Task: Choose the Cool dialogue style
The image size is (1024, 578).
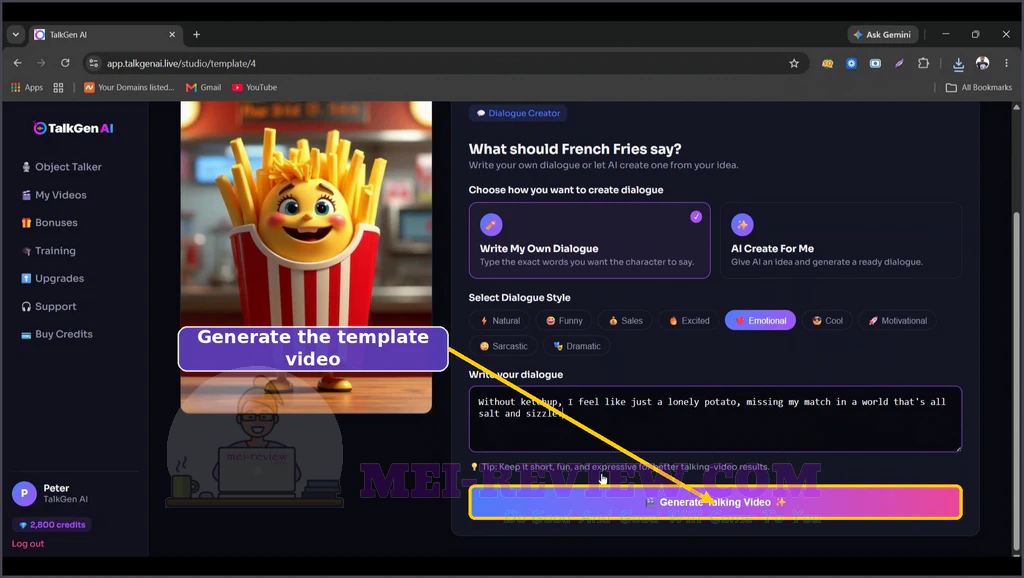Action: tap(827, 321)
